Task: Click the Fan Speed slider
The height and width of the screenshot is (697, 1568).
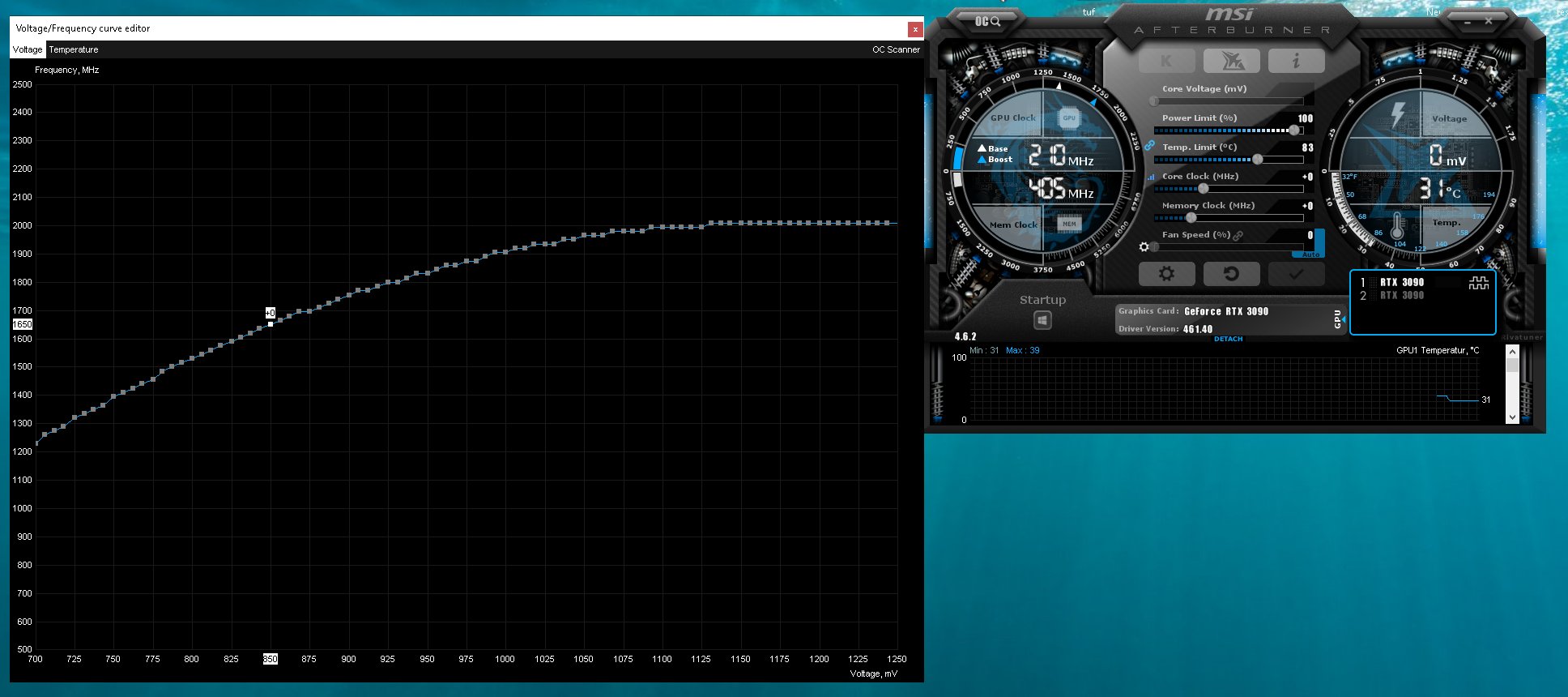Action: pos(1229,246)
